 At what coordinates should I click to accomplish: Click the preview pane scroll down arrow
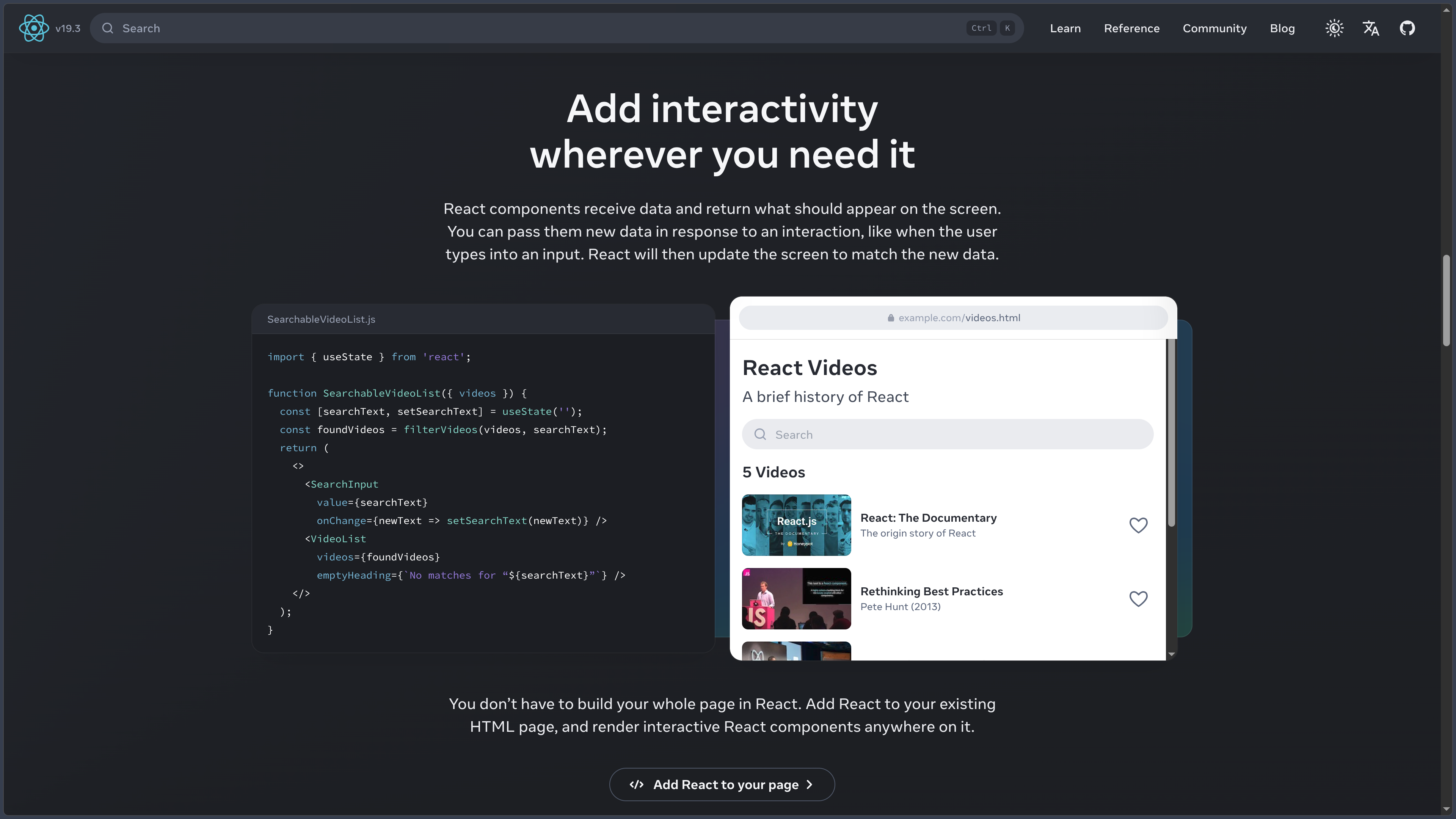pos(1171,654)
